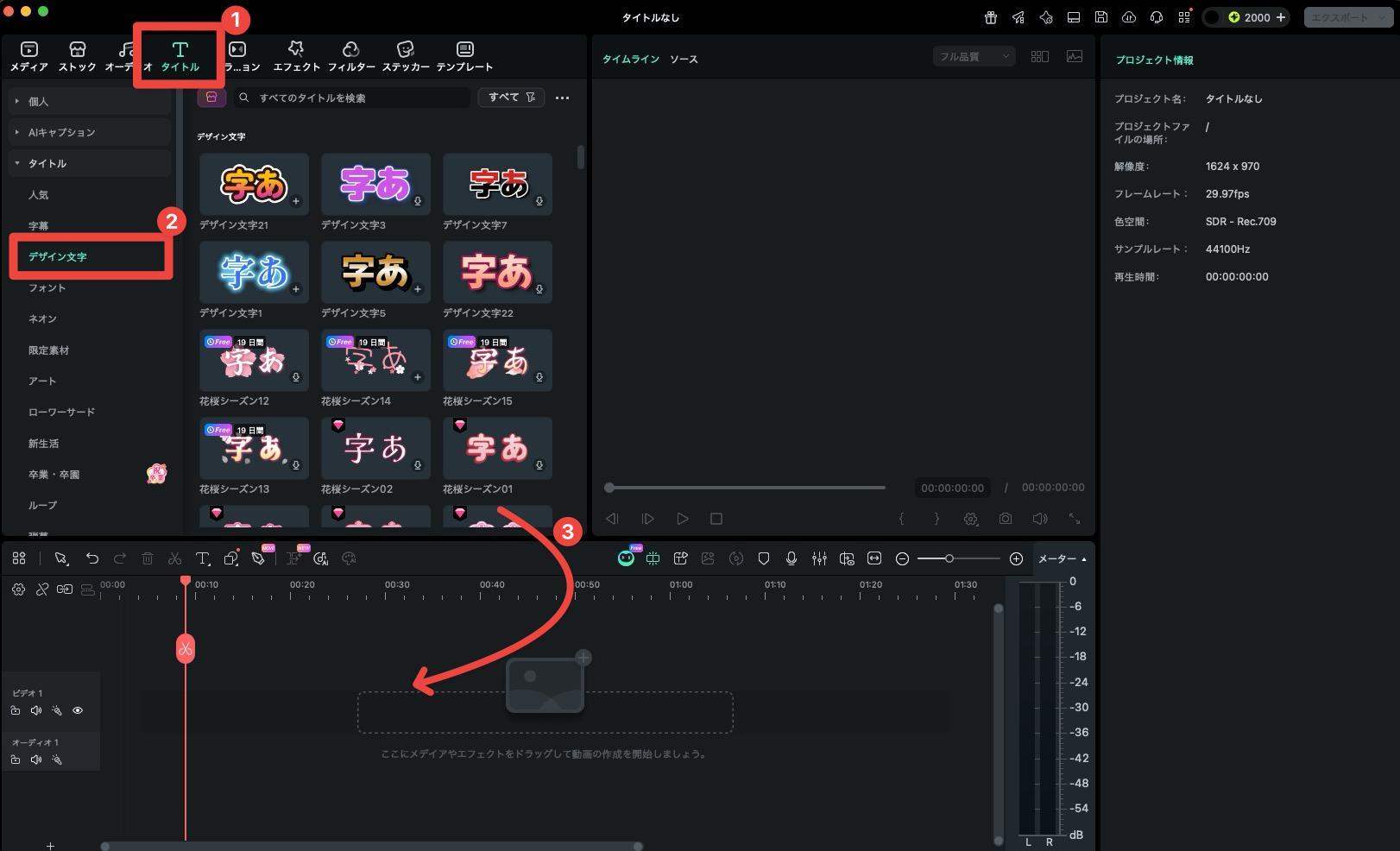Click the quick text T tool
The width and height of the screenshot is (1400, 851).
[x=202, y=559]
